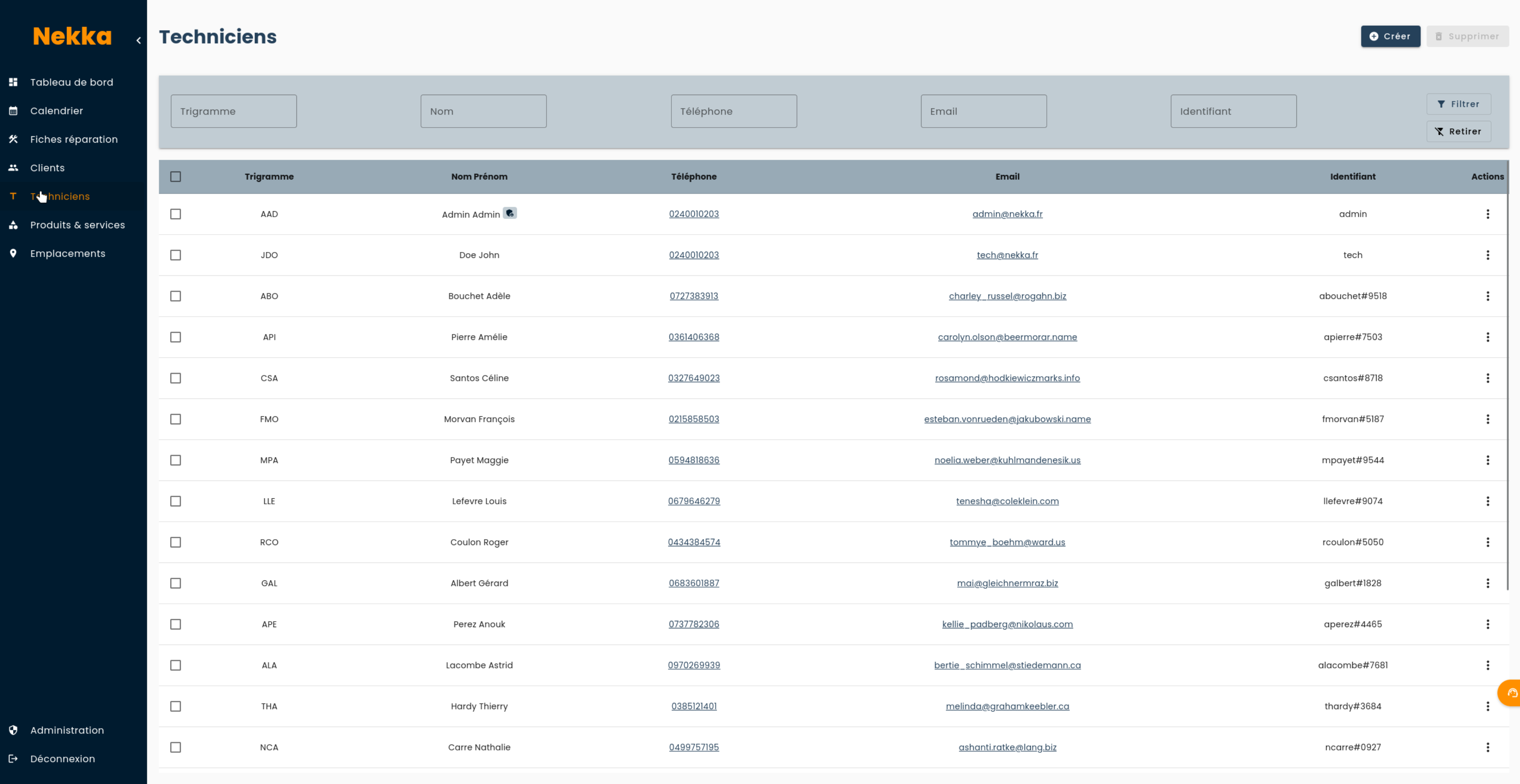1520x784 pixels.
Task: Open actions menu for Lacombe Astrid row
Action: tap(1487, 665)
